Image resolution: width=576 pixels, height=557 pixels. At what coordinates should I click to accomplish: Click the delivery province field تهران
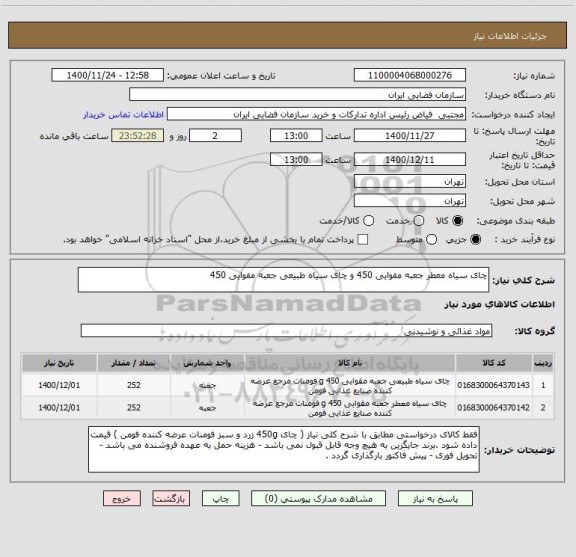(x=410, y=182)
